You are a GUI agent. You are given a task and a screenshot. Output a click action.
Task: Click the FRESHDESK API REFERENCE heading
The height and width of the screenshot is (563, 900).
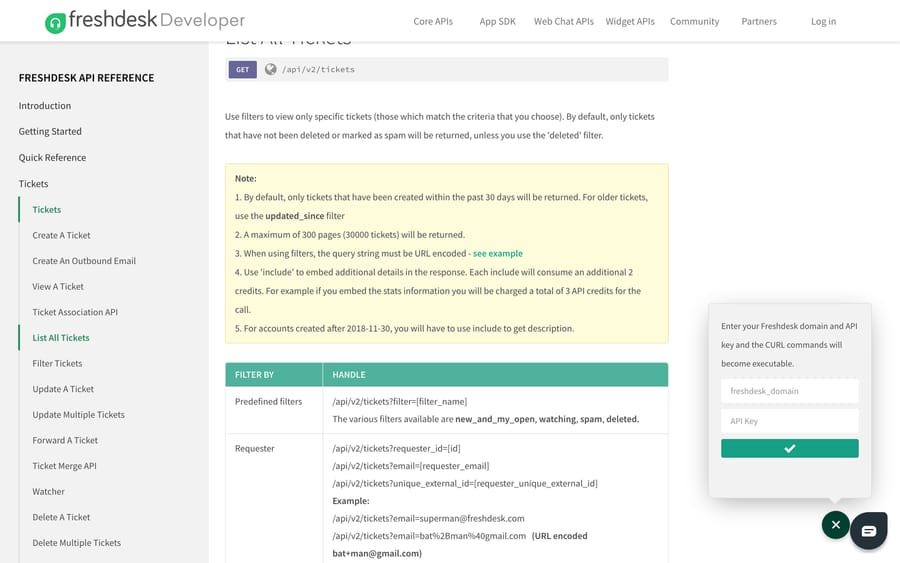(x=86, y=78)
